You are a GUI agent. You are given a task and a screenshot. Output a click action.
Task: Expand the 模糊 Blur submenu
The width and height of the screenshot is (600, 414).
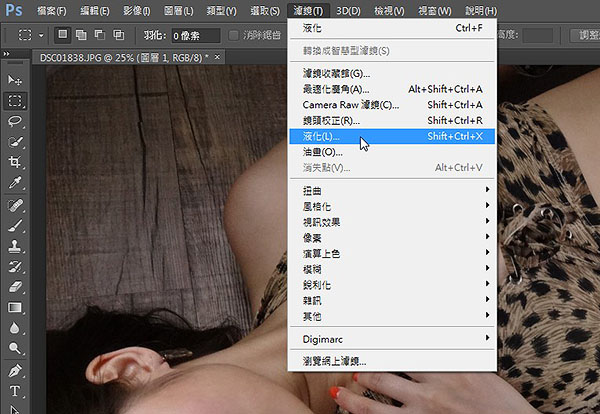click(x=392, y=269)
